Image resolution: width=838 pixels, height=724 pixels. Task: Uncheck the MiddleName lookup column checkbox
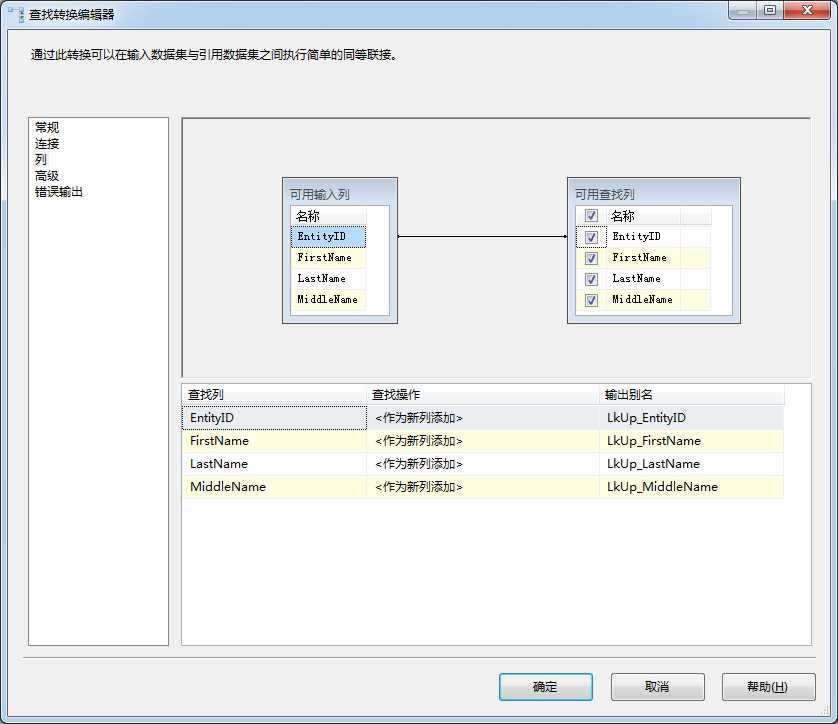[591, 300]
